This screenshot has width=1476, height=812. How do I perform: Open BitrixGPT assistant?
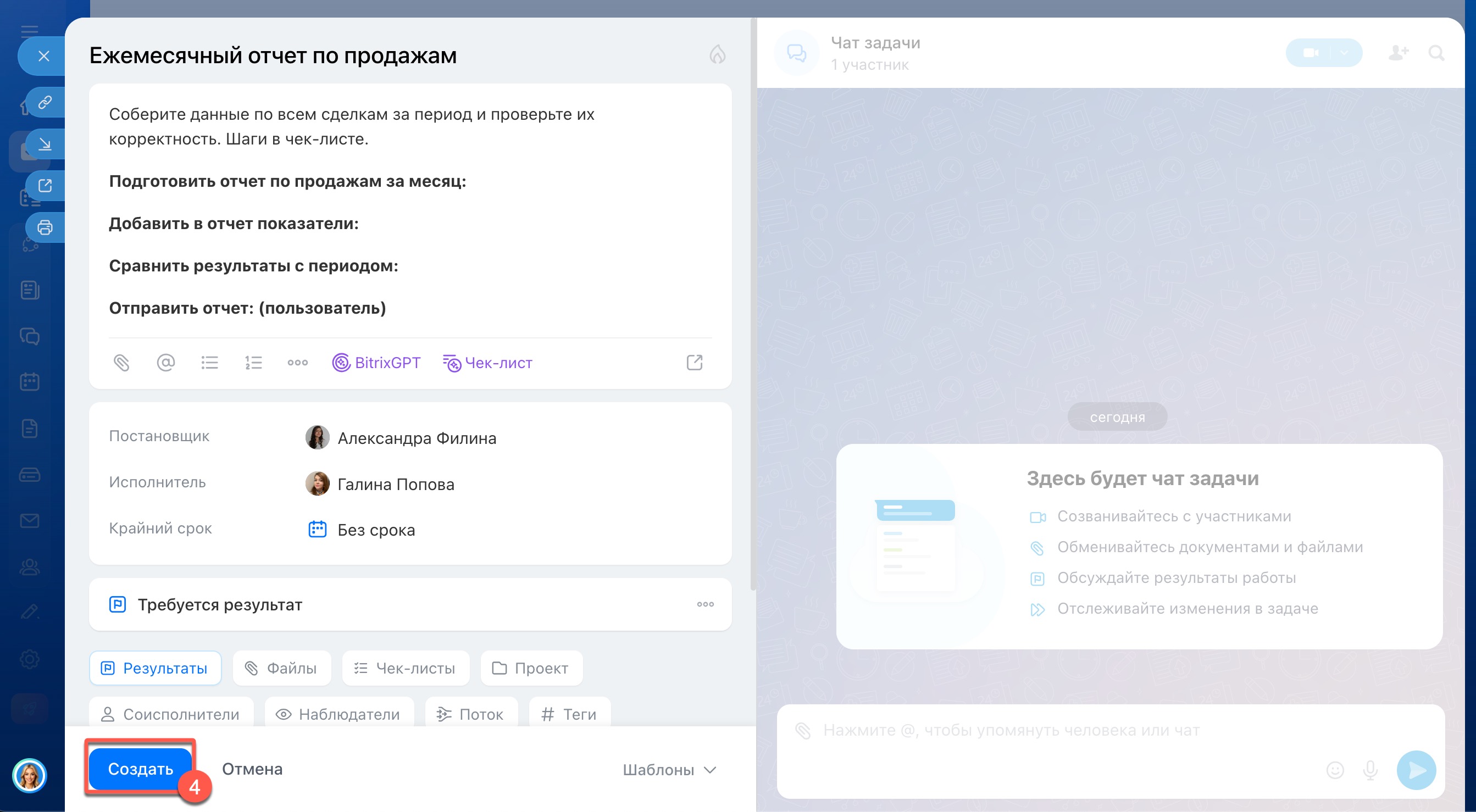(x=376, y=363)
